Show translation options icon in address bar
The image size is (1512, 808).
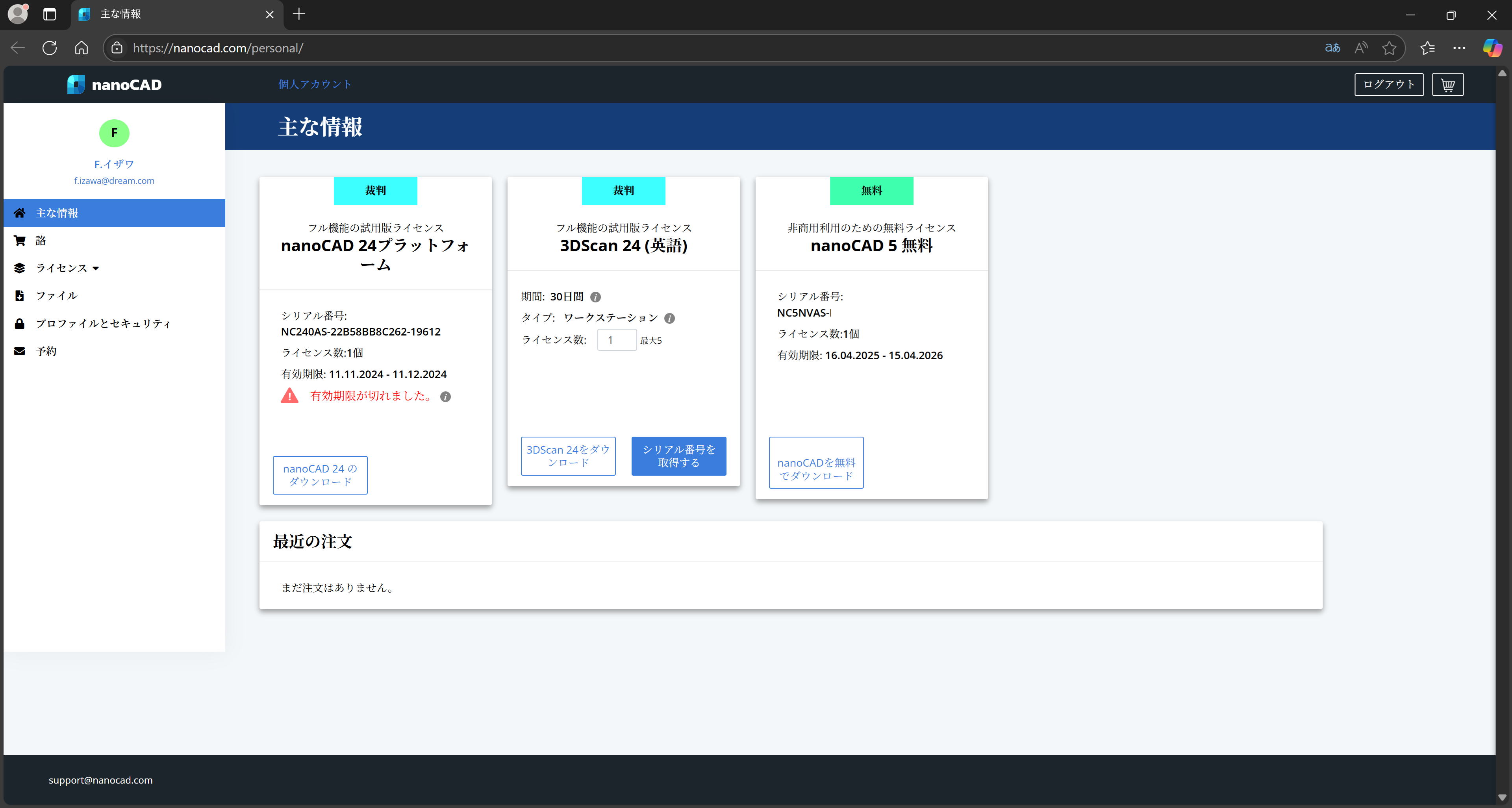pyautogui.click(x=1332, y=48)
